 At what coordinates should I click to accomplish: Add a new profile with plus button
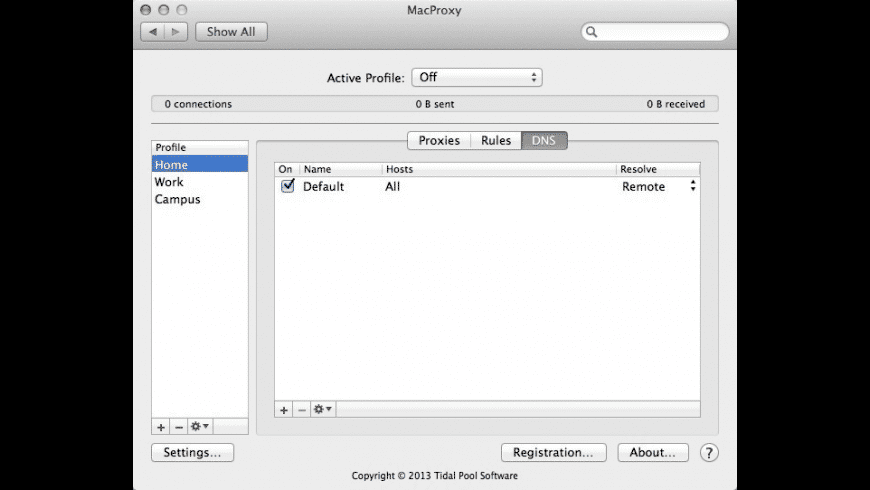click(161, 427)
